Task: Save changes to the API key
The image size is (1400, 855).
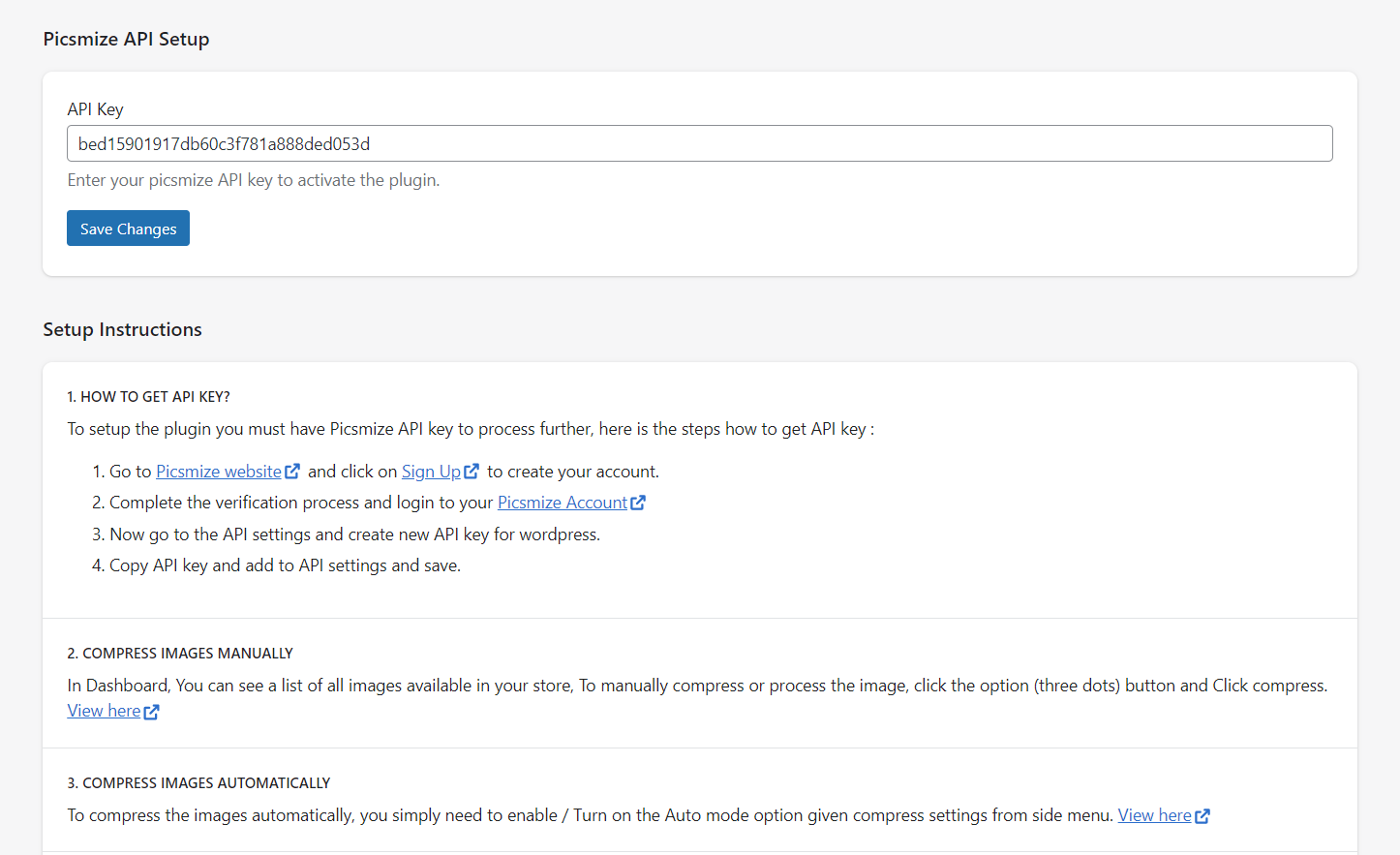Action: click(128, 229)
